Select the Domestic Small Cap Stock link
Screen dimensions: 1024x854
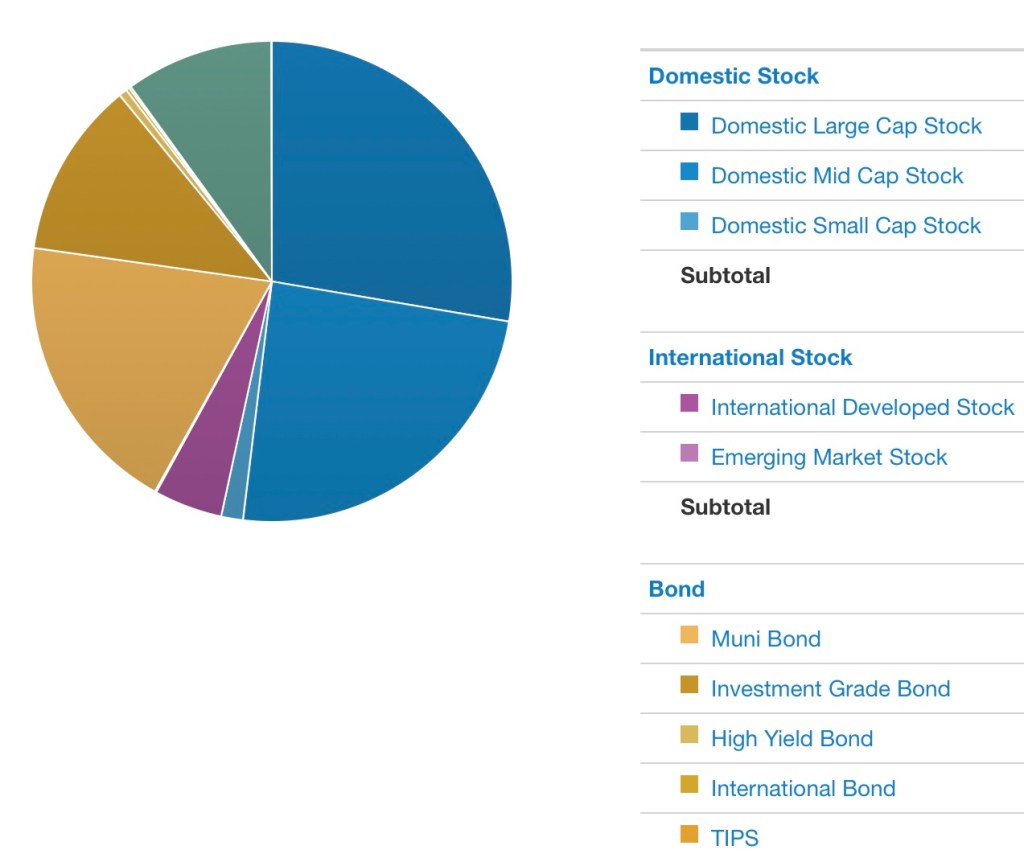[845, 226]
